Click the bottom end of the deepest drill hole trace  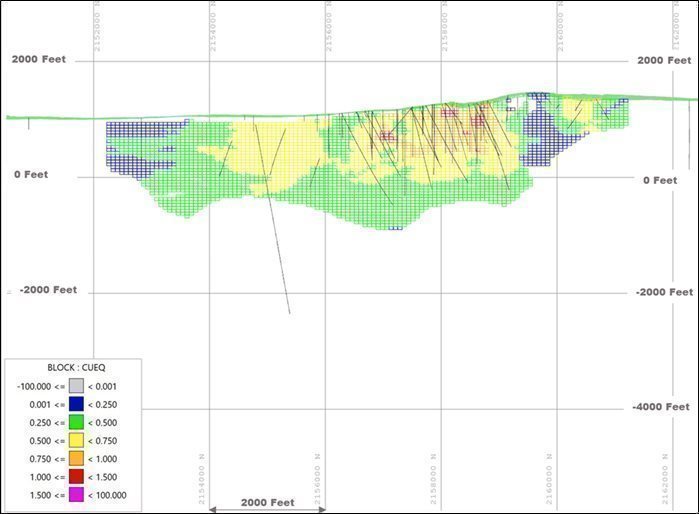[x=290, y=313]
